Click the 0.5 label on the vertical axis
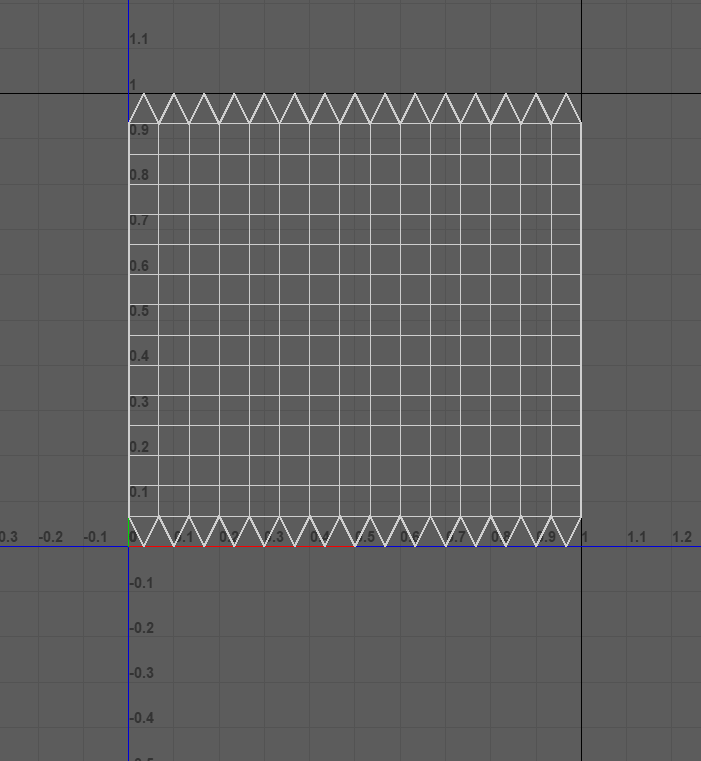This screenshot has height=761, width=701. (139, 311)
